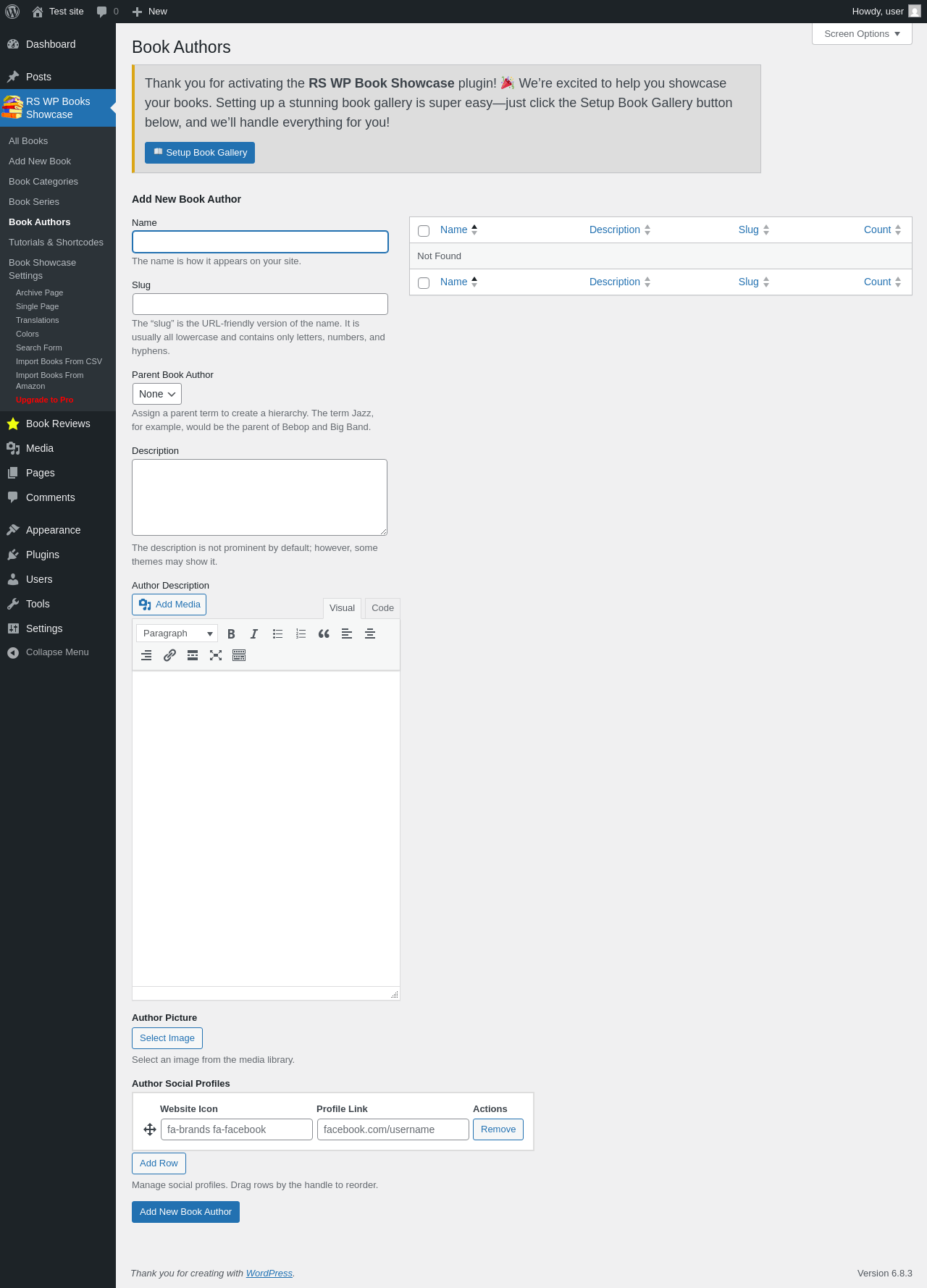
Task: Apply blockquote formatting in editor
Action: [x=324, y=634]
